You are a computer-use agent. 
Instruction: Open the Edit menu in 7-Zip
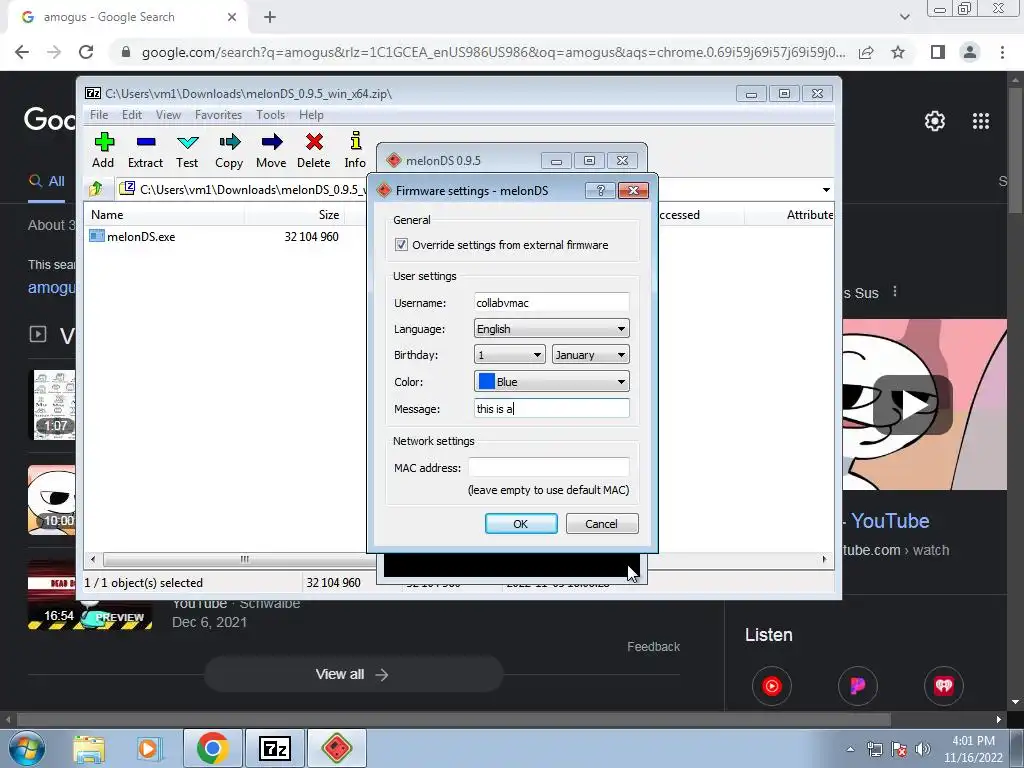(131, 115)
